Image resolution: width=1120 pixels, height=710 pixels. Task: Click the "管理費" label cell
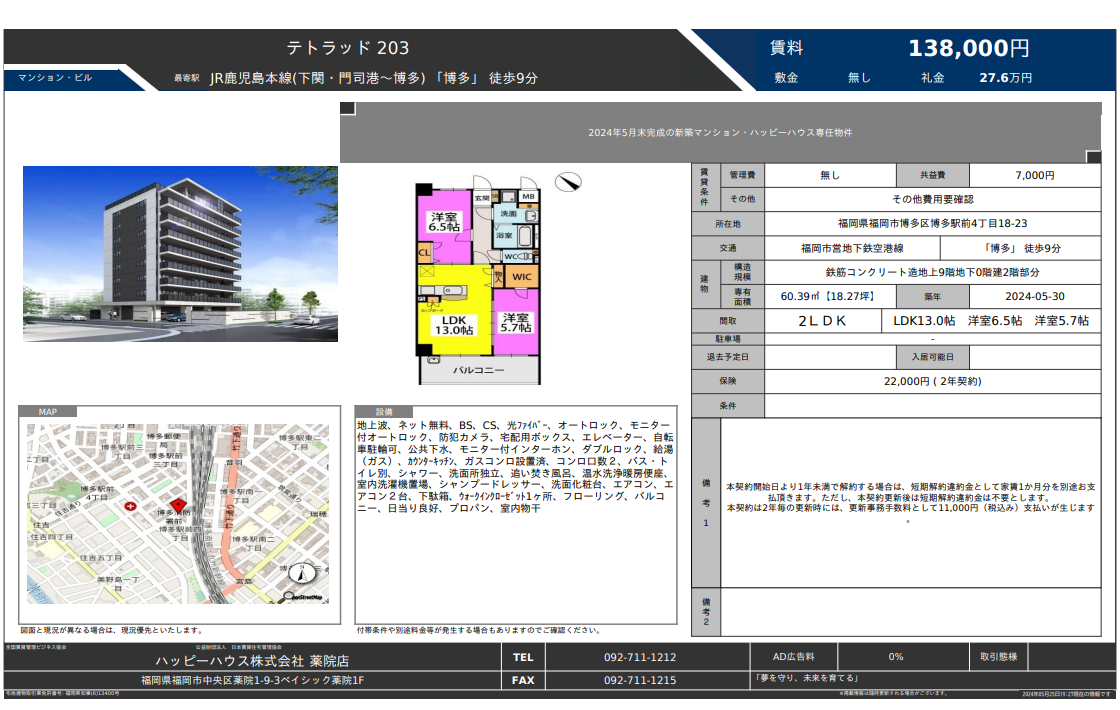click(743, 175)
